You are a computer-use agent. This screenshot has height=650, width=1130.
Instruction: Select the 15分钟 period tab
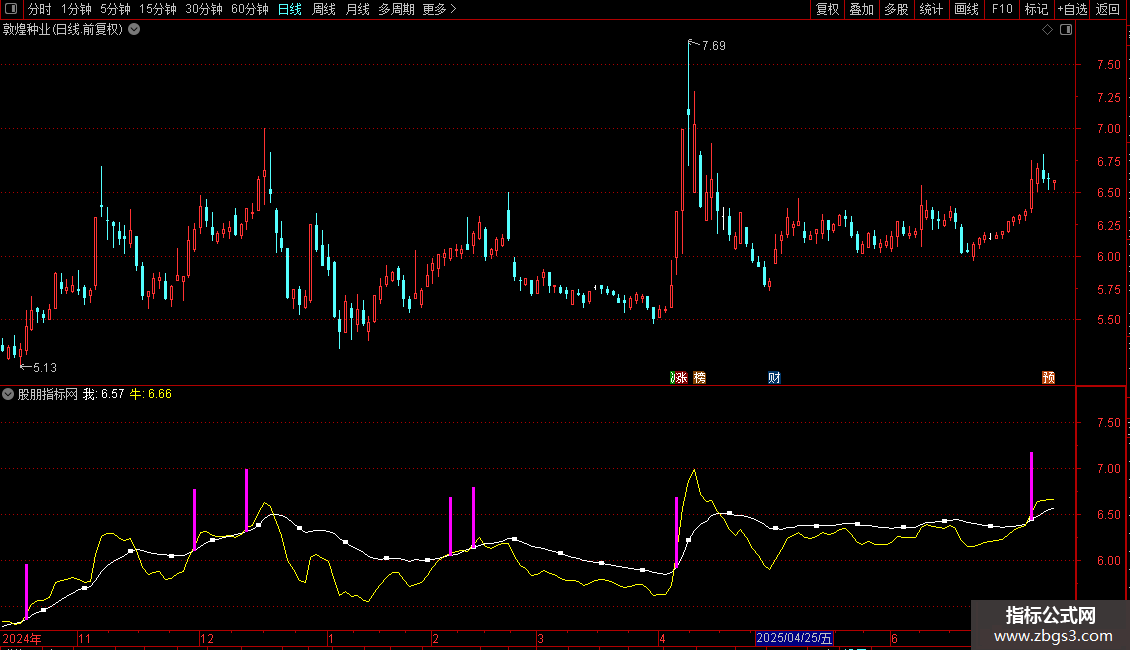point(158,9)
